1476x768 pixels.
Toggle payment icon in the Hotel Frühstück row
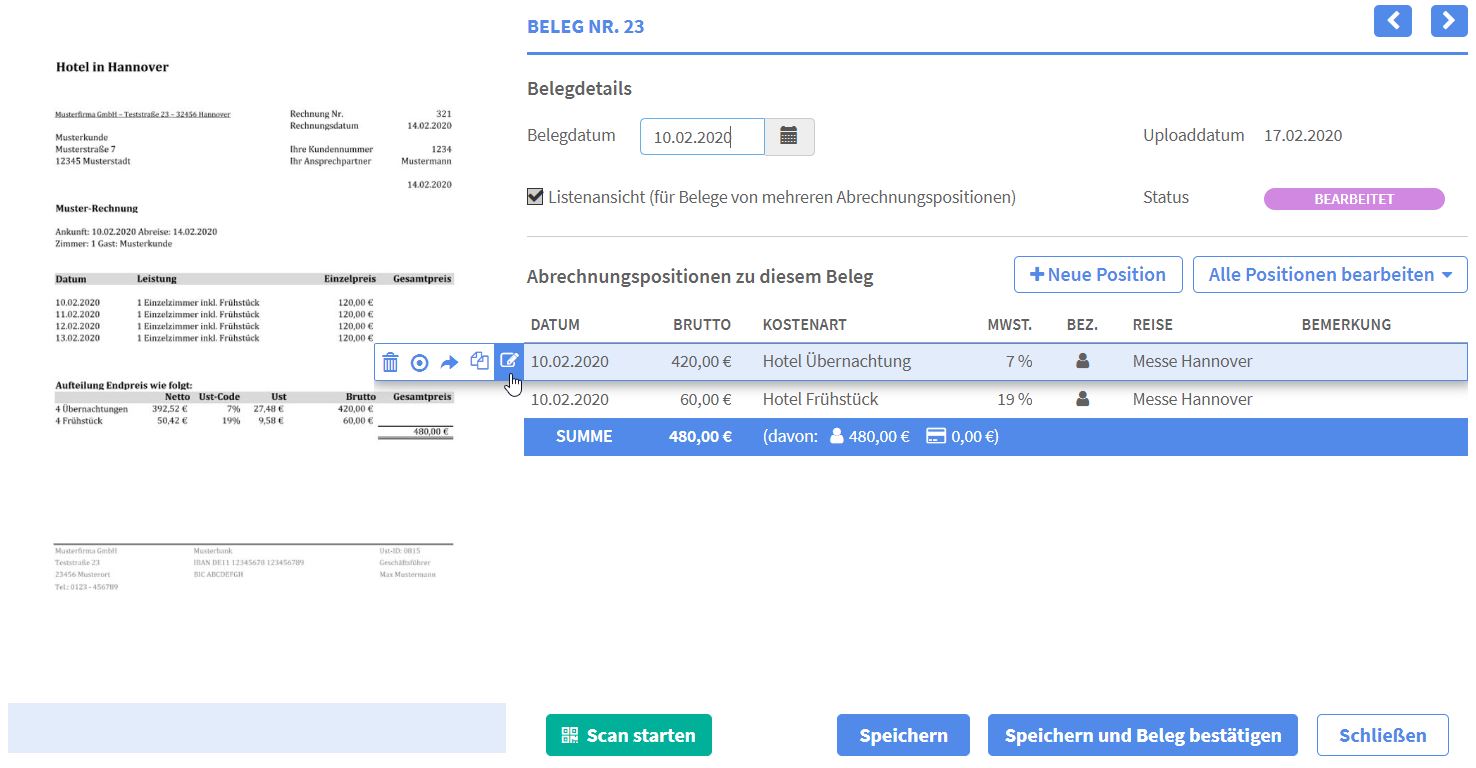point(1083,398)
